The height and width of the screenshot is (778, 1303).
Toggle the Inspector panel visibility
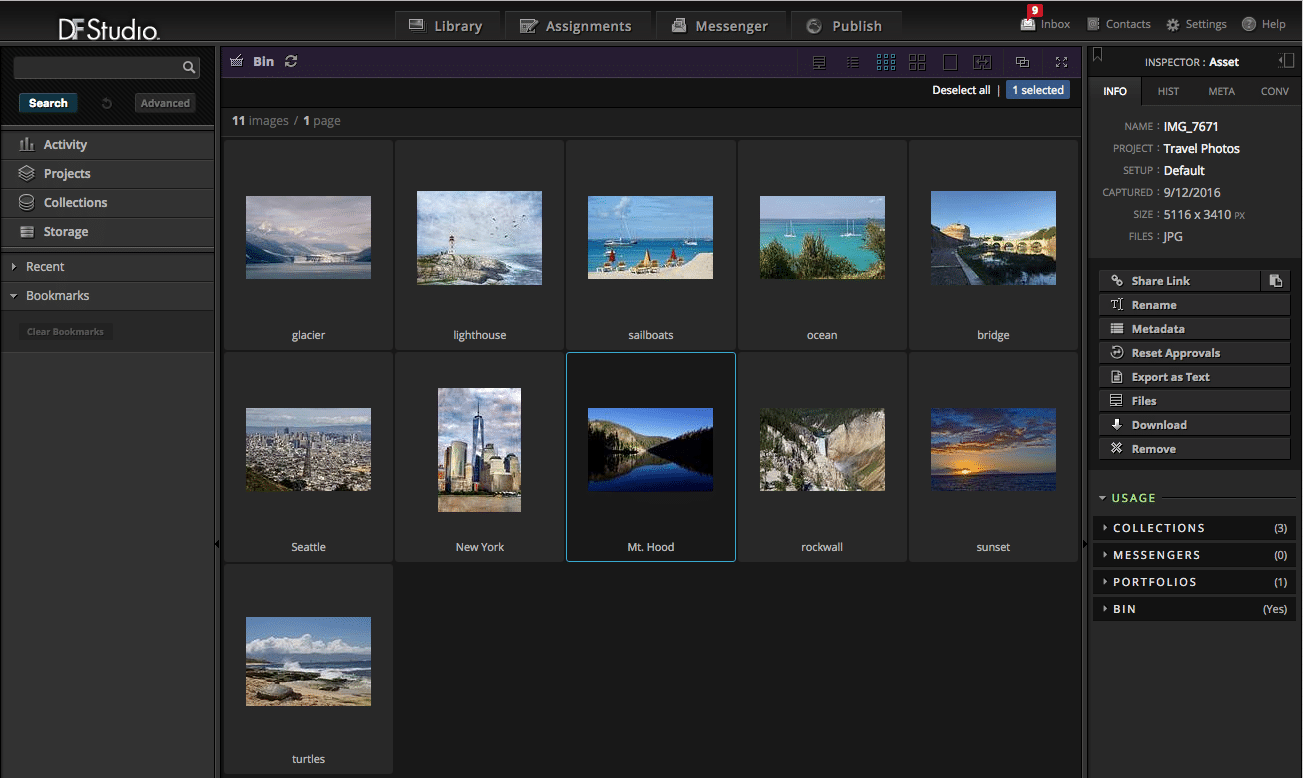tap(1286, 61)
